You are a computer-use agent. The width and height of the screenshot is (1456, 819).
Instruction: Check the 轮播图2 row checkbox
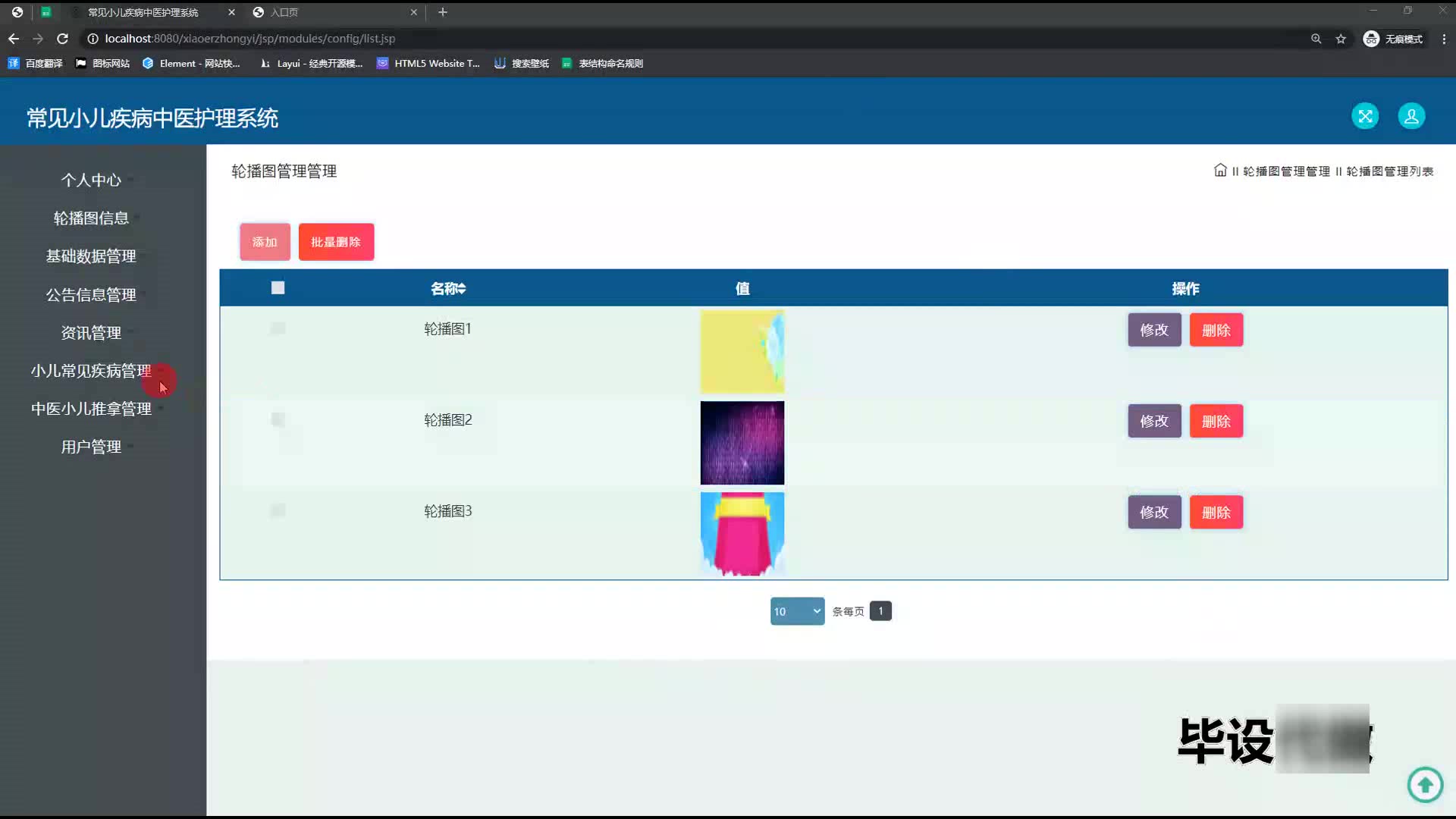[x=278, y=419]
